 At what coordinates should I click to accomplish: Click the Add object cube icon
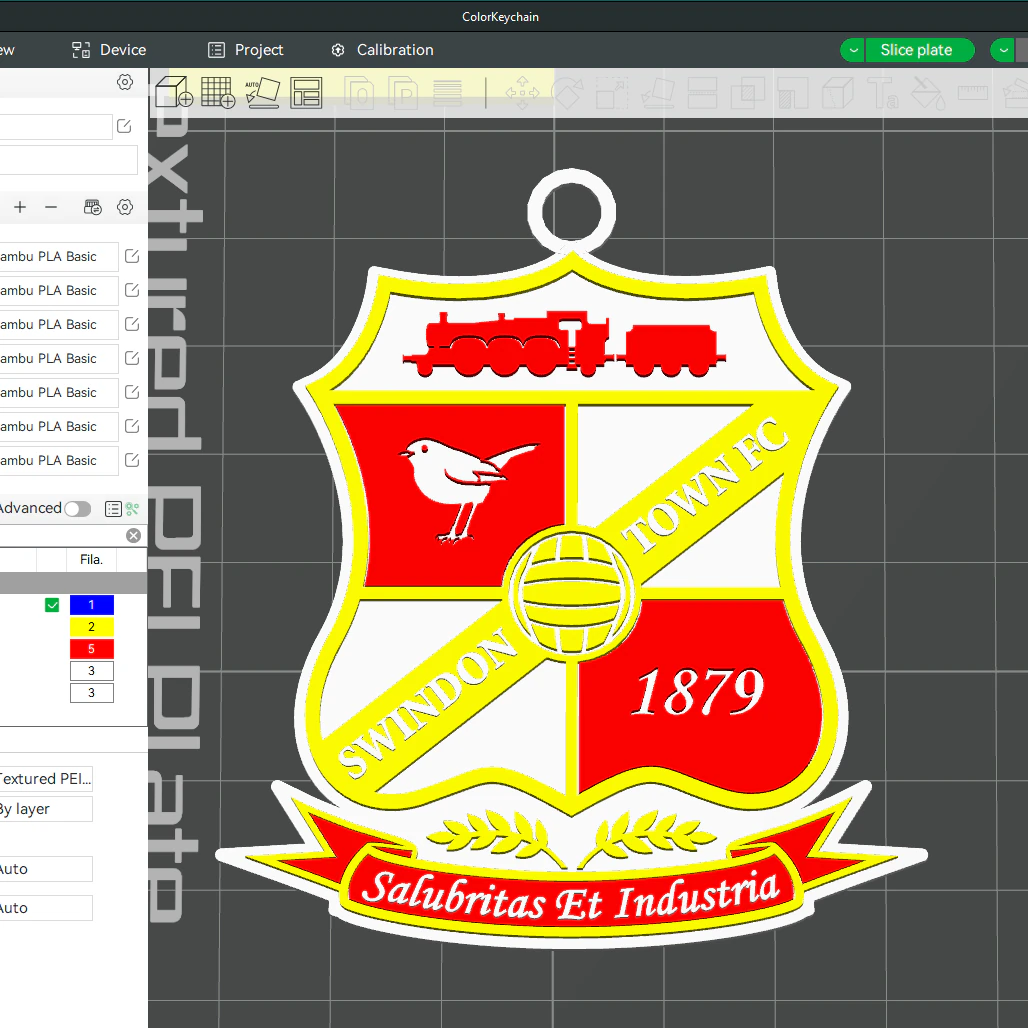[174, 92]
